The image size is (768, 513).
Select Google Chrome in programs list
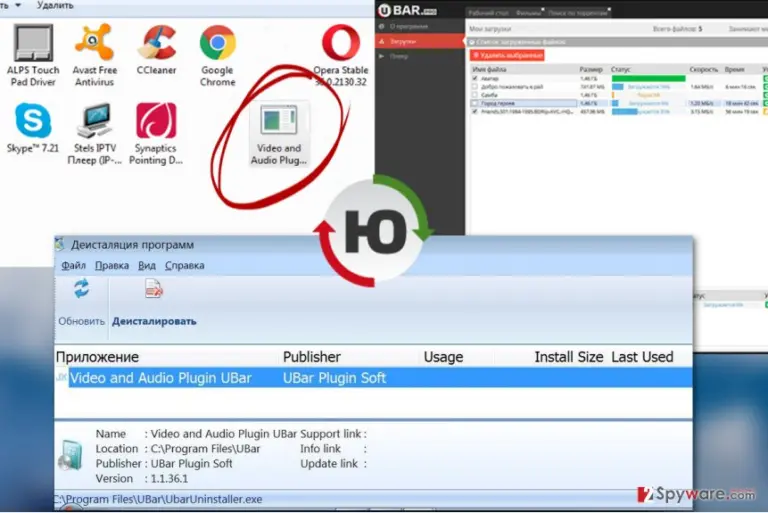[217, 43]
